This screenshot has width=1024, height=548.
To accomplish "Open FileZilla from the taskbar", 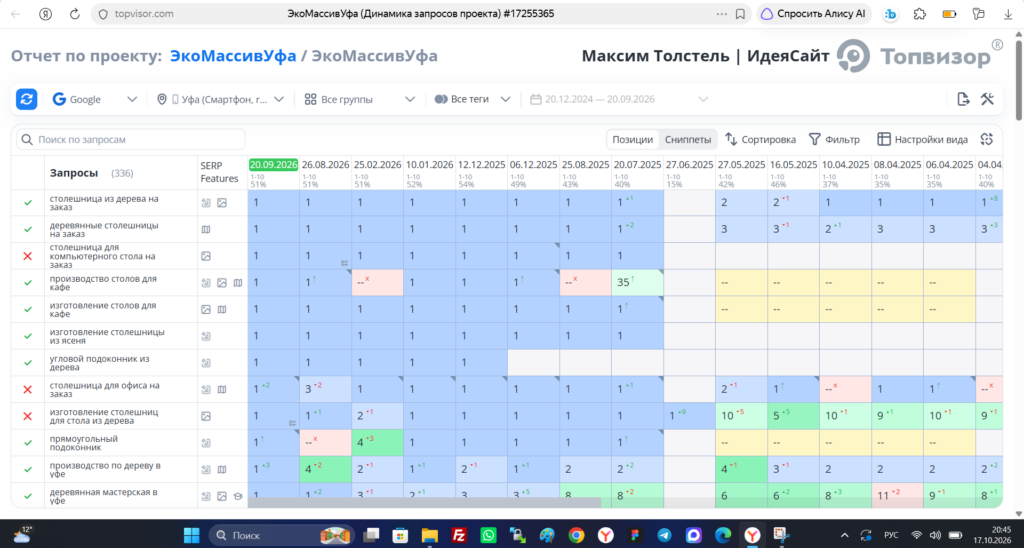I will point(458,535).
